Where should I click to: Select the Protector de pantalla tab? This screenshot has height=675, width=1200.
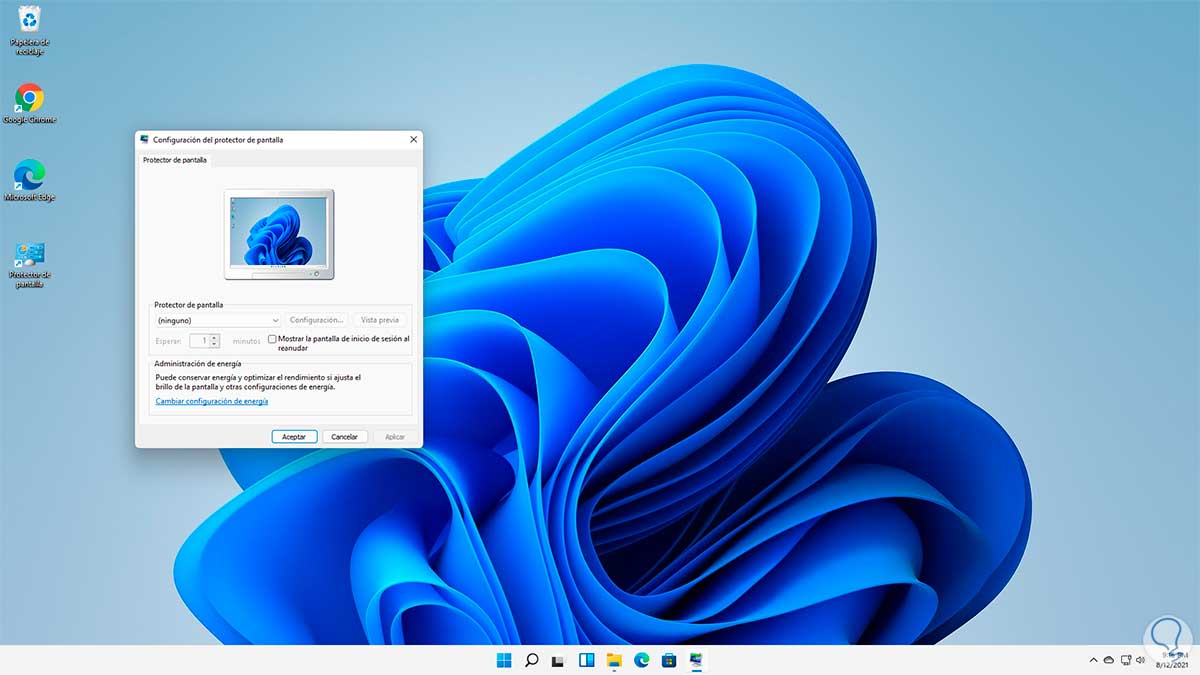[175, 160]
